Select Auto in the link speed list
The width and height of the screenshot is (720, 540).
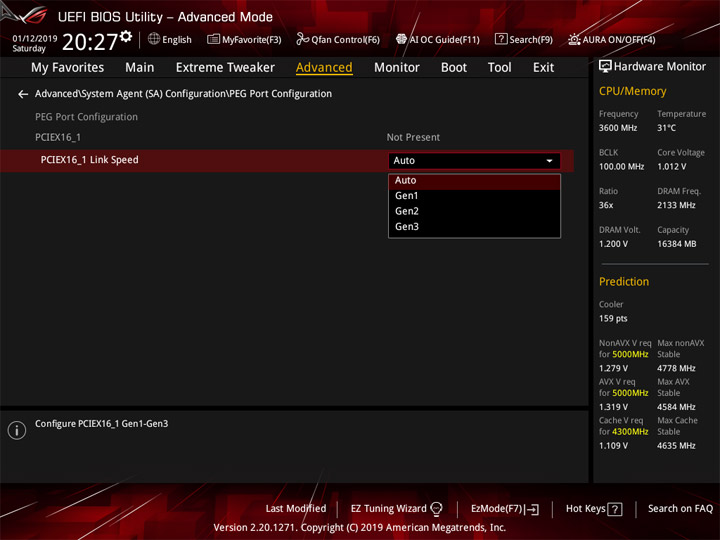click(x=474, y=180)
